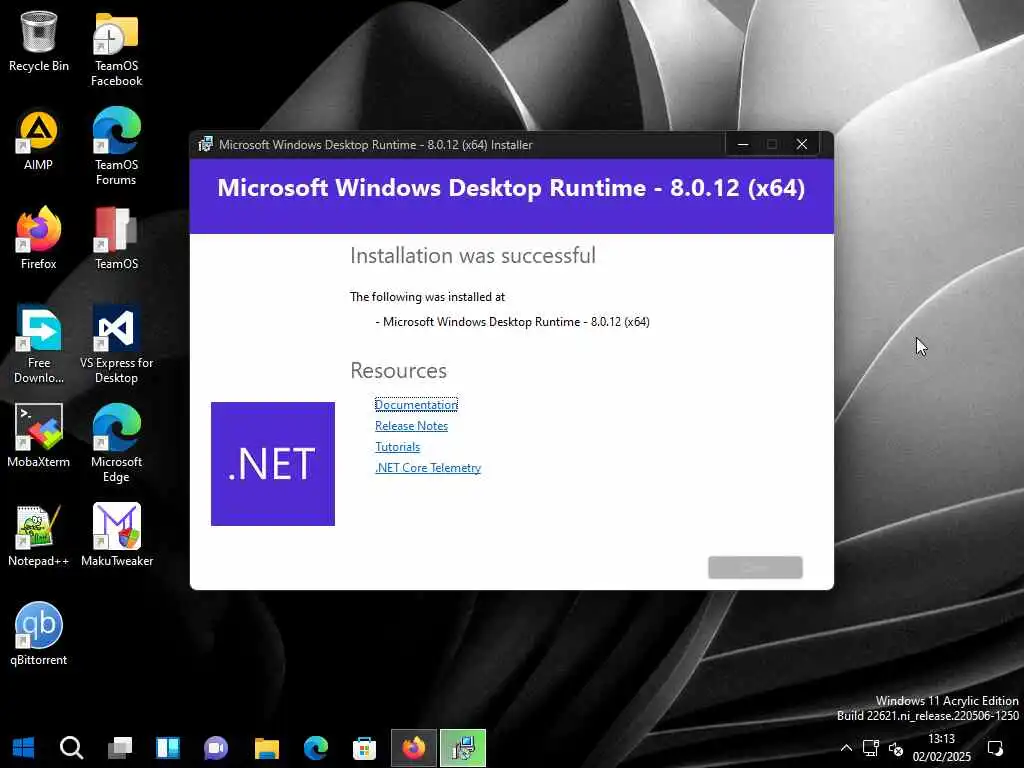
Task: Open the notification center icon
Action: 995,748
